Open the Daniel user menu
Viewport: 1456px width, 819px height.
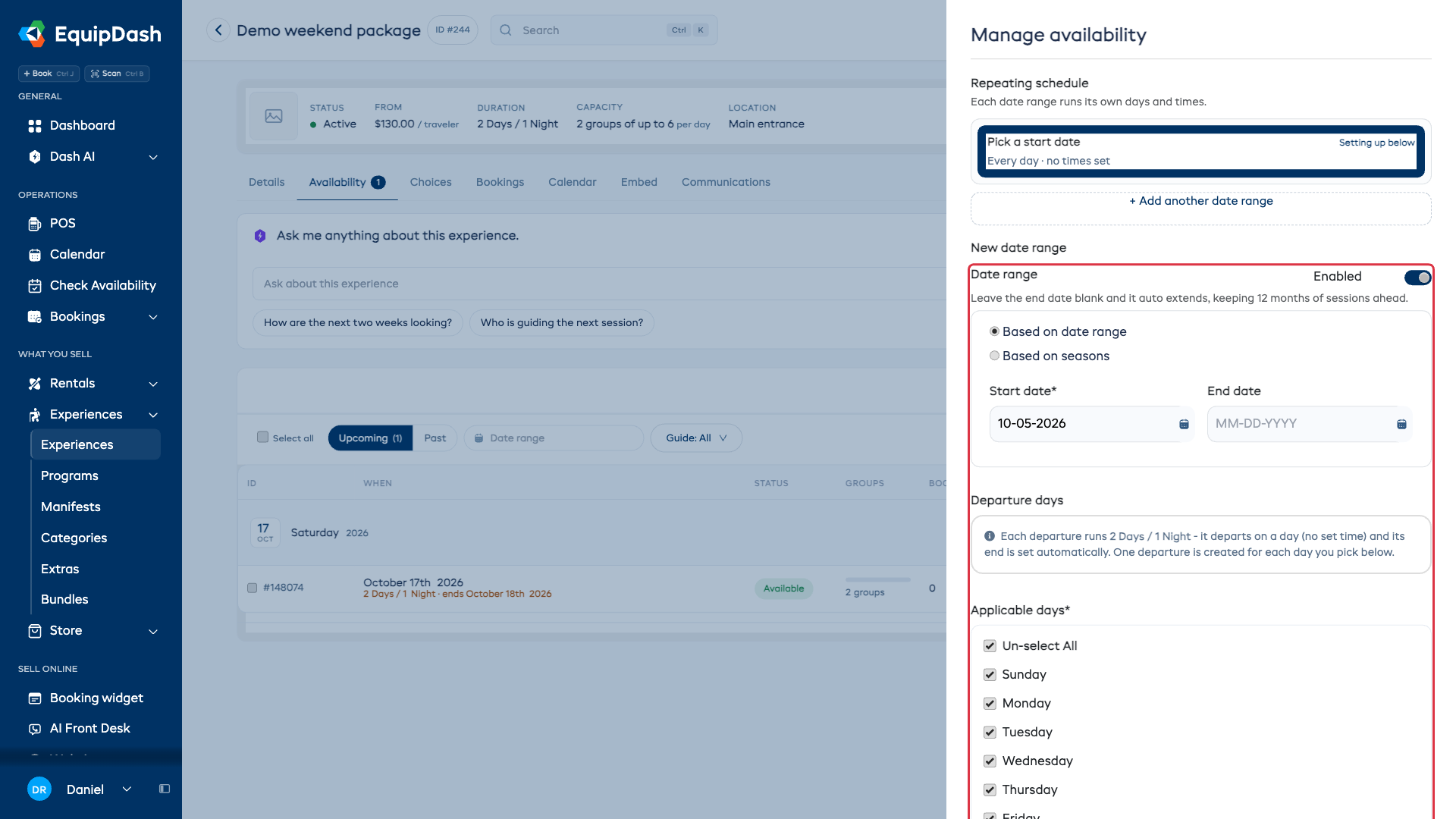click(80, 789)
